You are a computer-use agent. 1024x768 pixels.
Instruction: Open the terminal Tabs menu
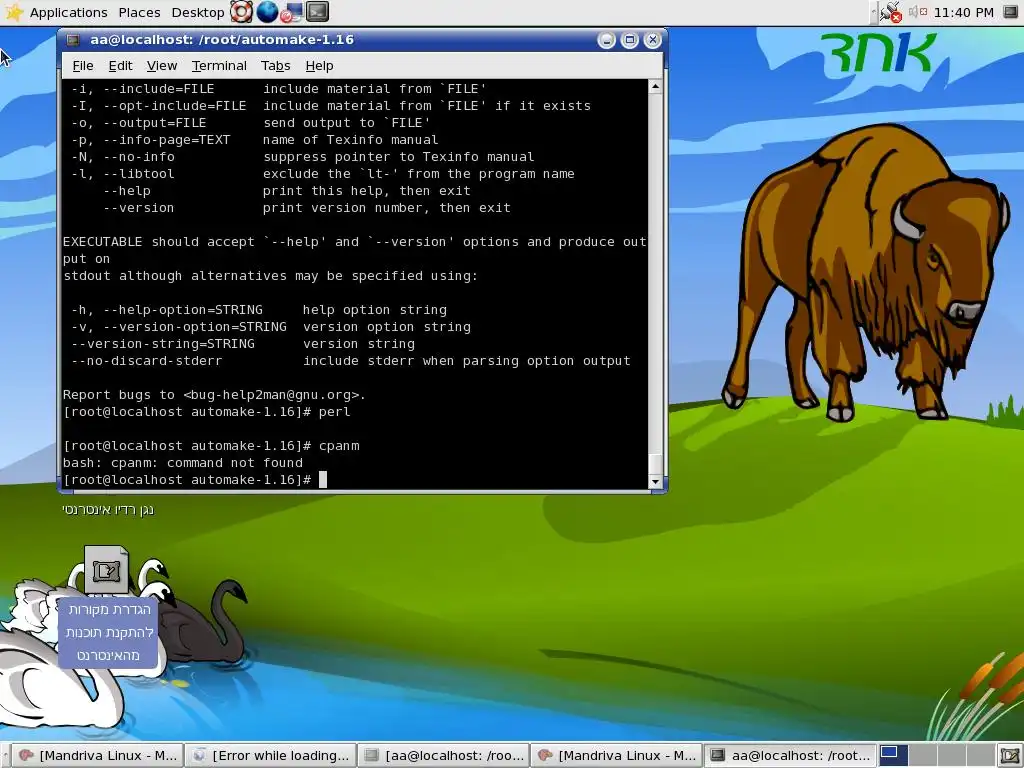(275, 65)
